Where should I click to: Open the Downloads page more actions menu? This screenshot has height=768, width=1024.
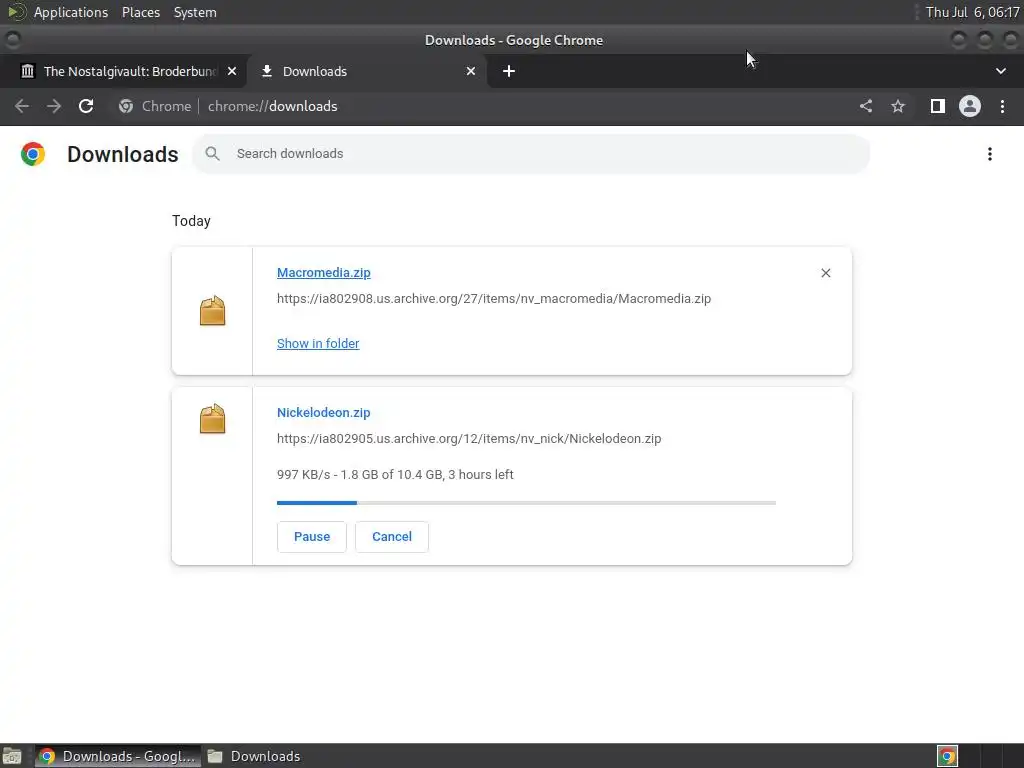(x=990, y=154)
